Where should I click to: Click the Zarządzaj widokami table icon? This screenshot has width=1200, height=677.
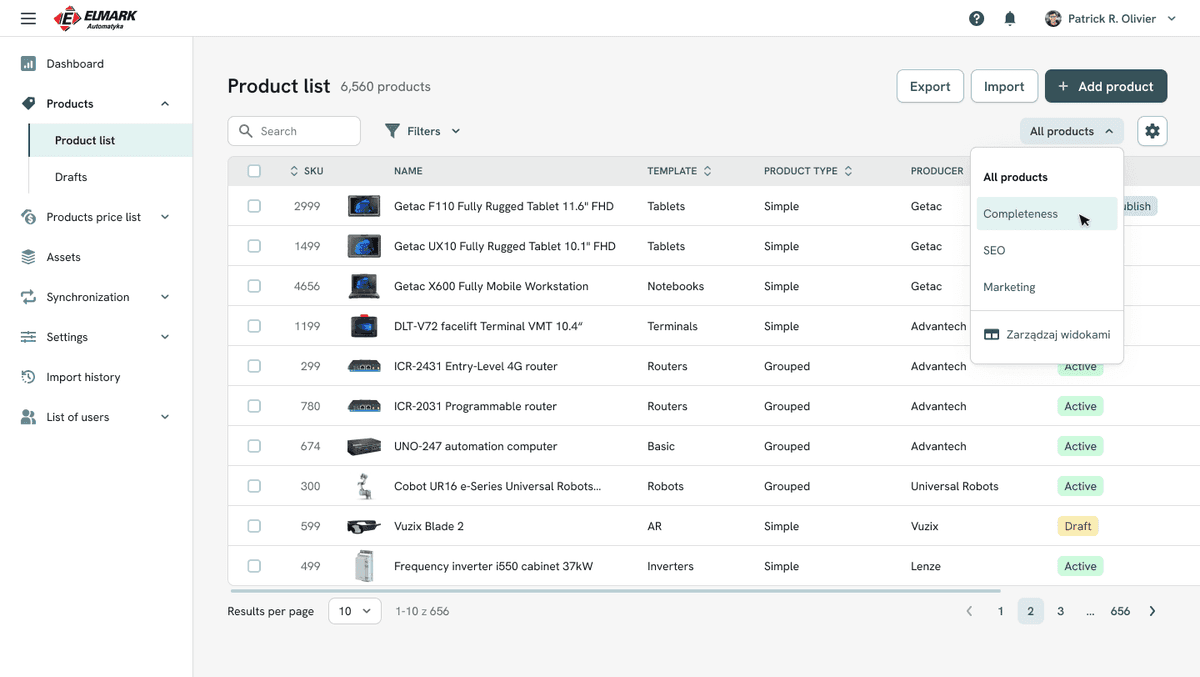991,335
